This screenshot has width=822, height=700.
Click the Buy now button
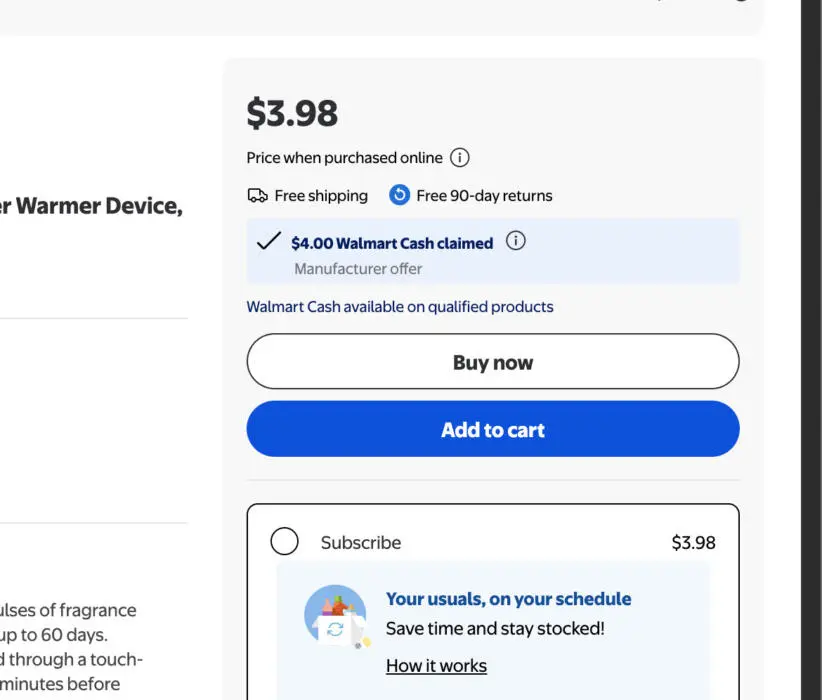(x=493, y=361)
